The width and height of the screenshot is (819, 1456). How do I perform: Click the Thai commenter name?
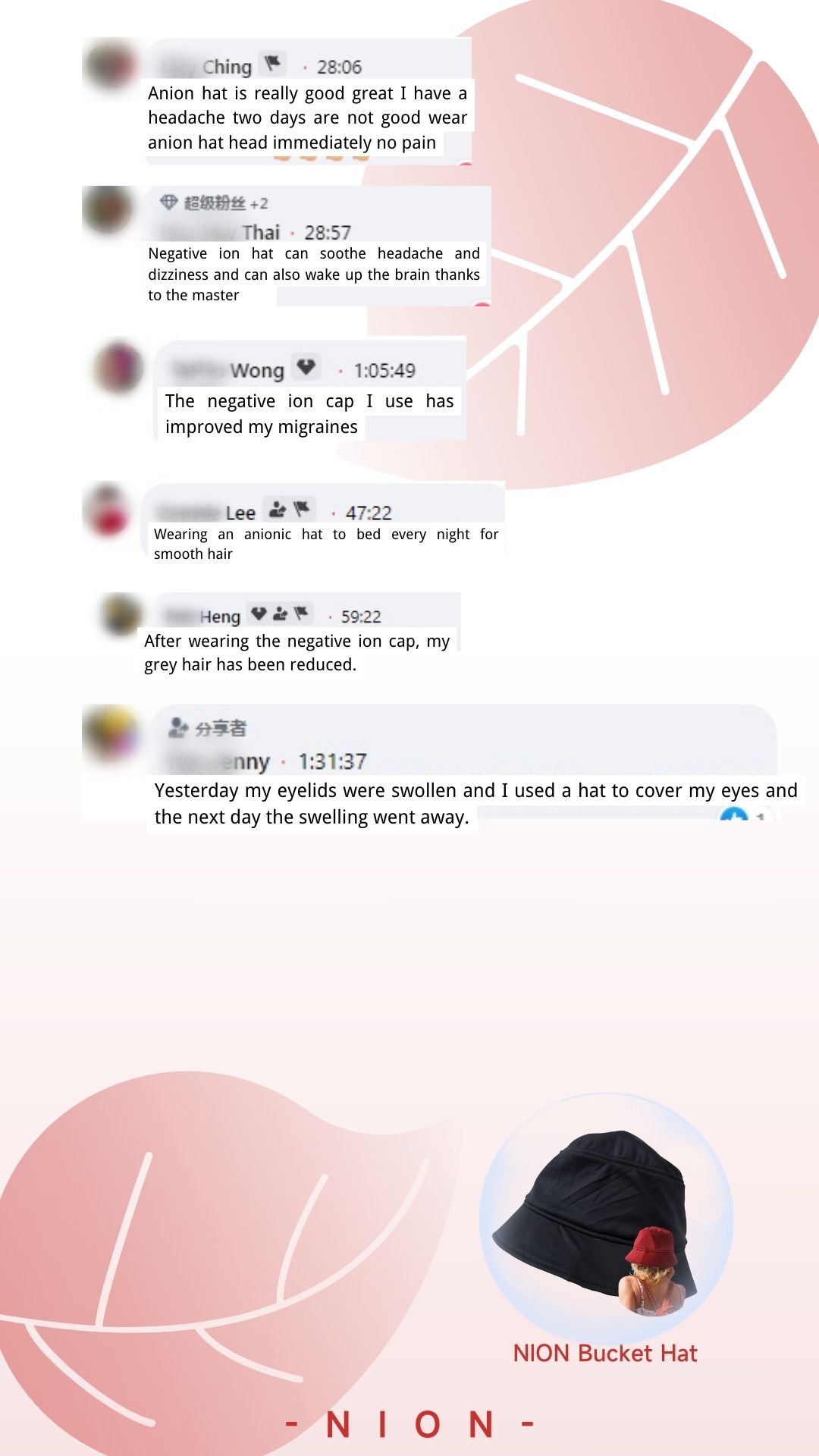click(x=261, y=232)
